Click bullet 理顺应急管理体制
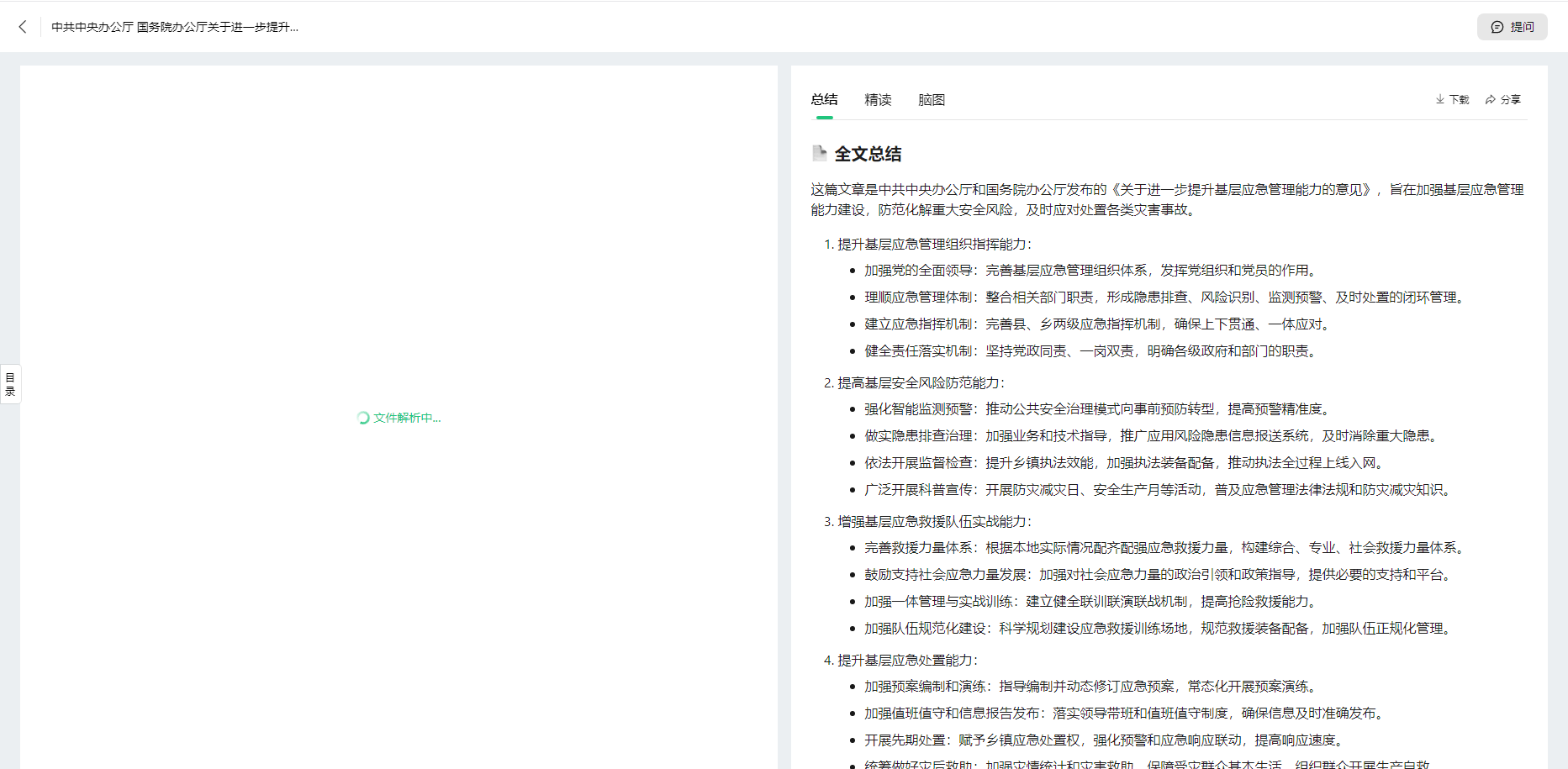Image resolution: width=1568 pixels, height=769 pixels. [x=1165, y=297]
